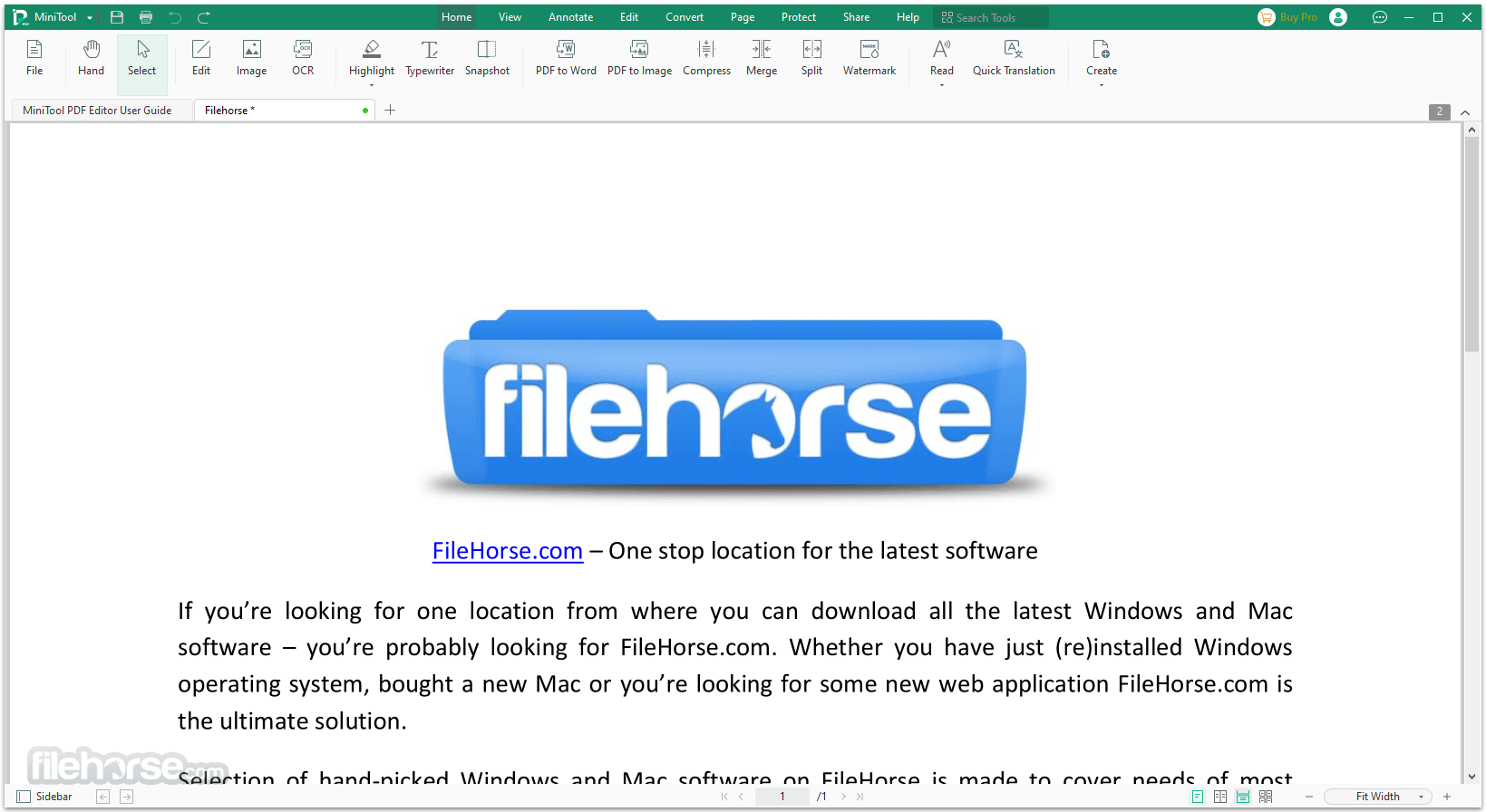1486x812 pixels.
Task: Choose the Highlight tool
Action: (372, 59)
